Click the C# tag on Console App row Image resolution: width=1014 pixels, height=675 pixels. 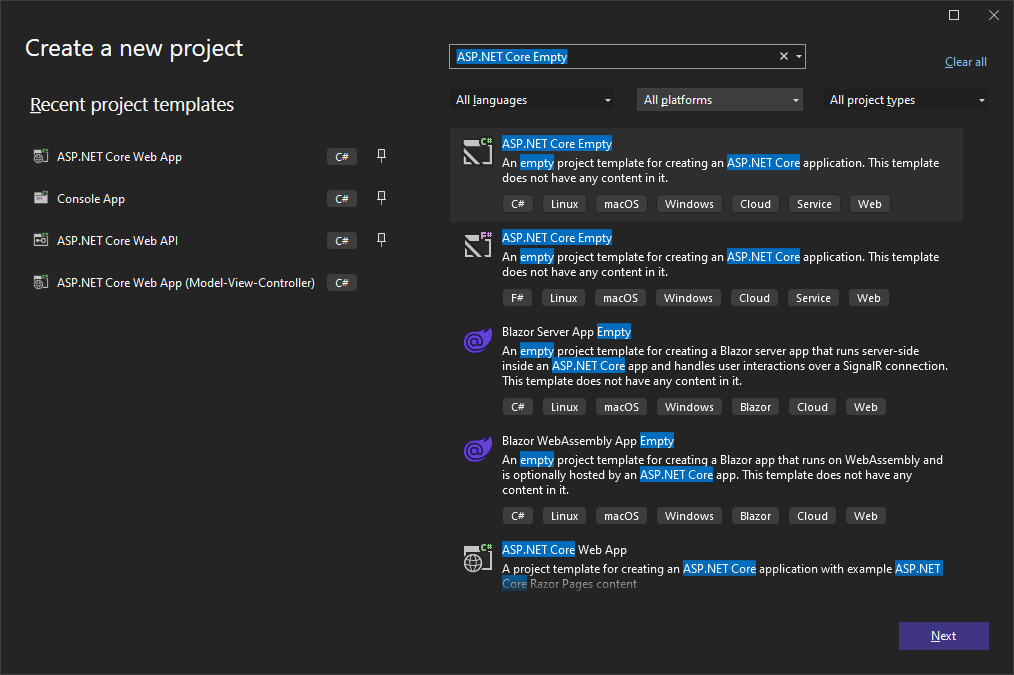(x=341, y=198)
